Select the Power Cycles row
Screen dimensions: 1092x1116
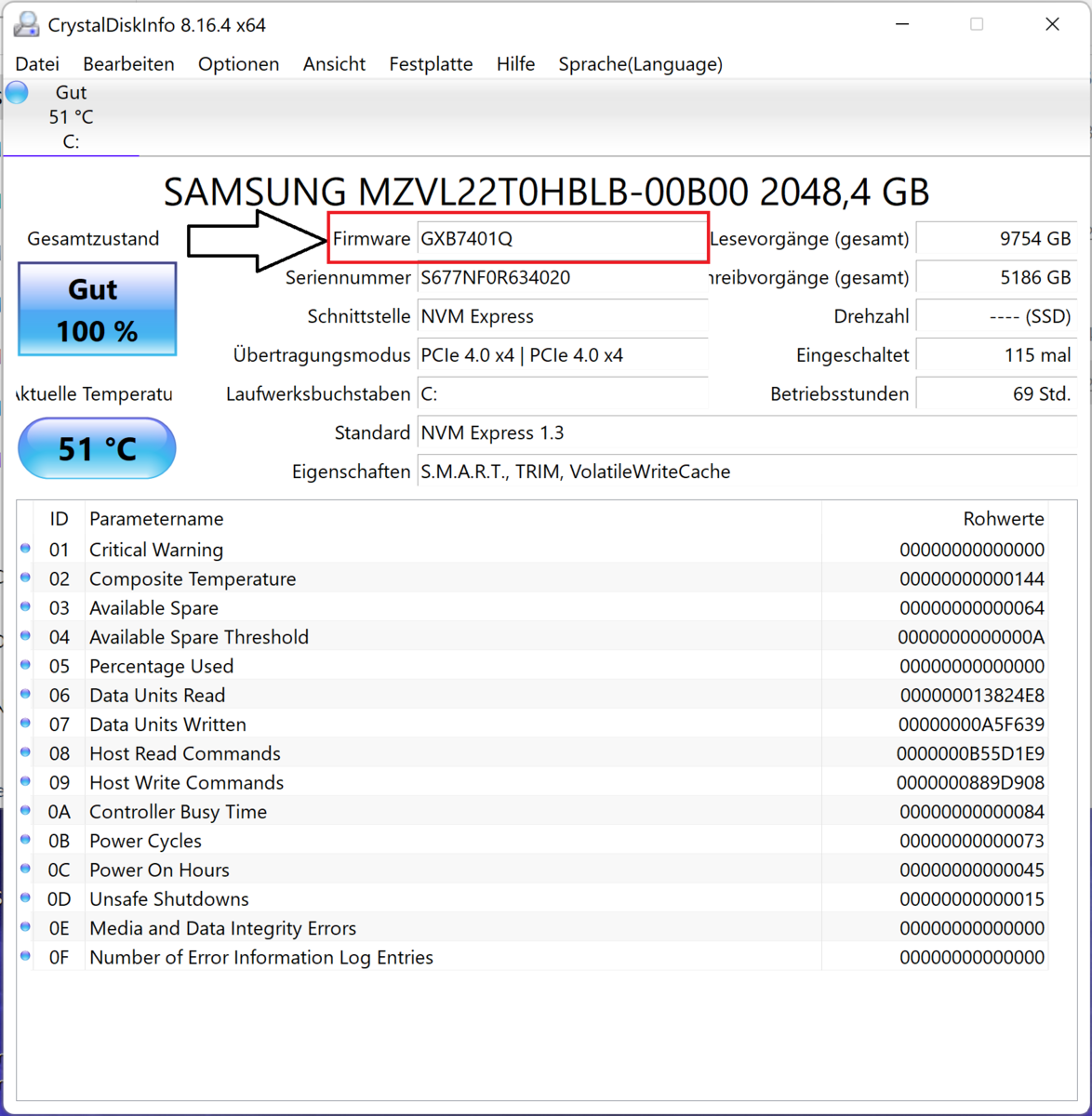tap(532, 841)
